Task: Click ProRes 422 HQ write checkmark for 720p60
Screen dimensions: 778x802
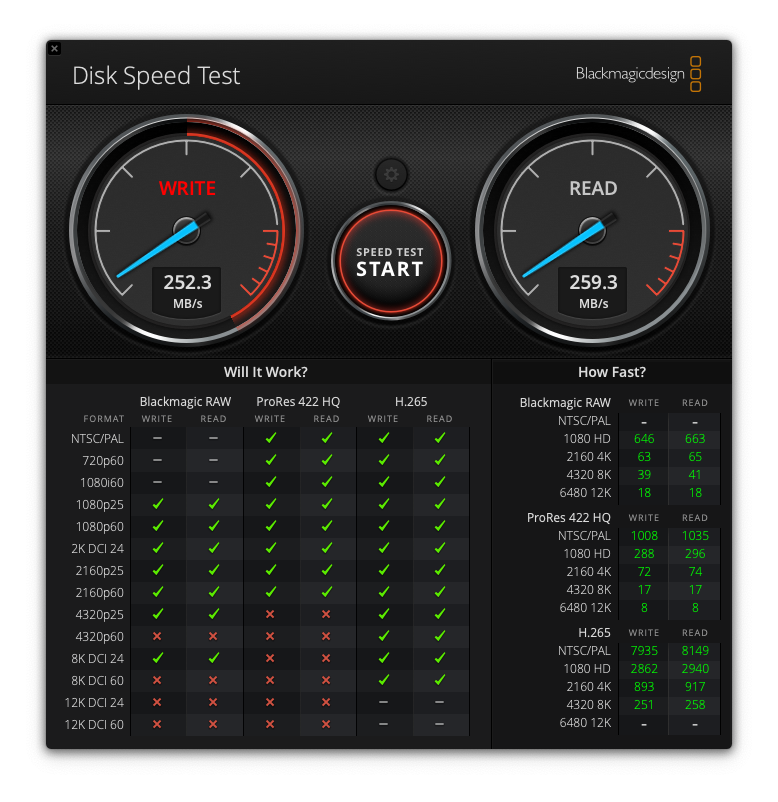Action: tap(271, 460)
